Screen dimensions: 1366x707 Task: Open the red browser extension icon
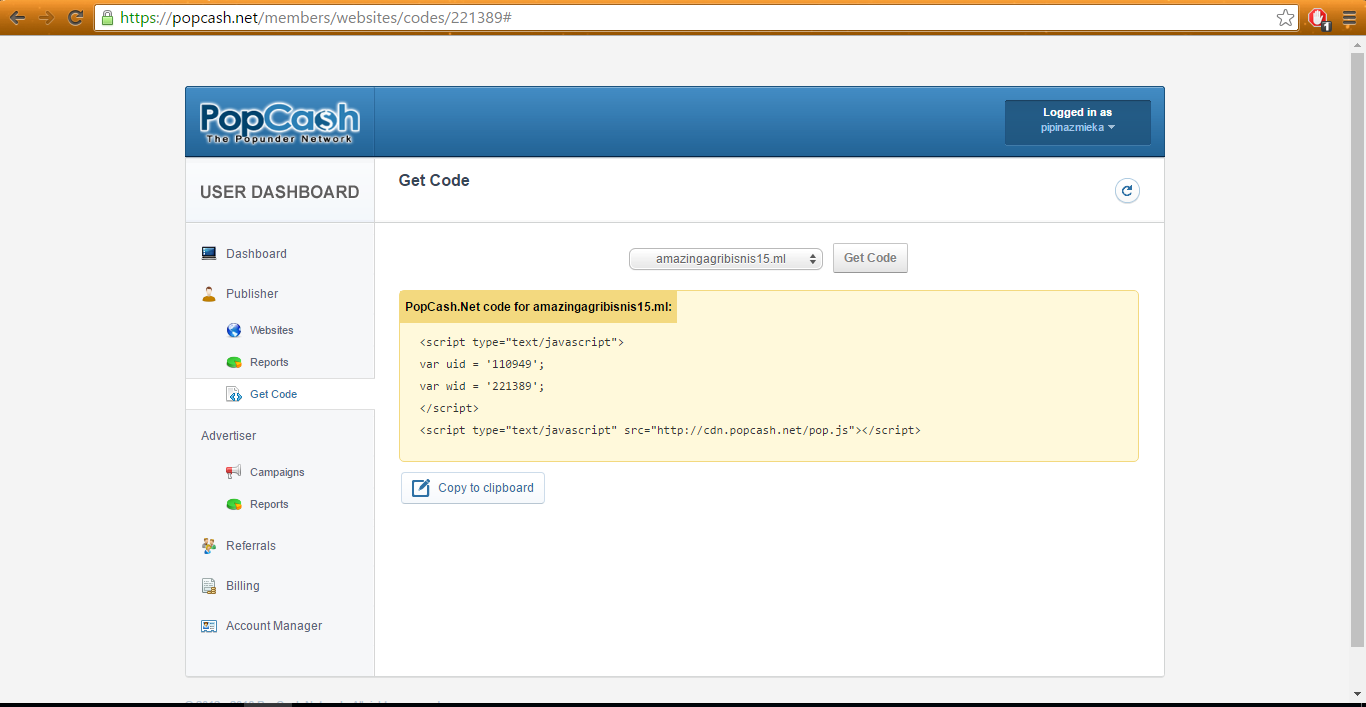point(1318,18)
